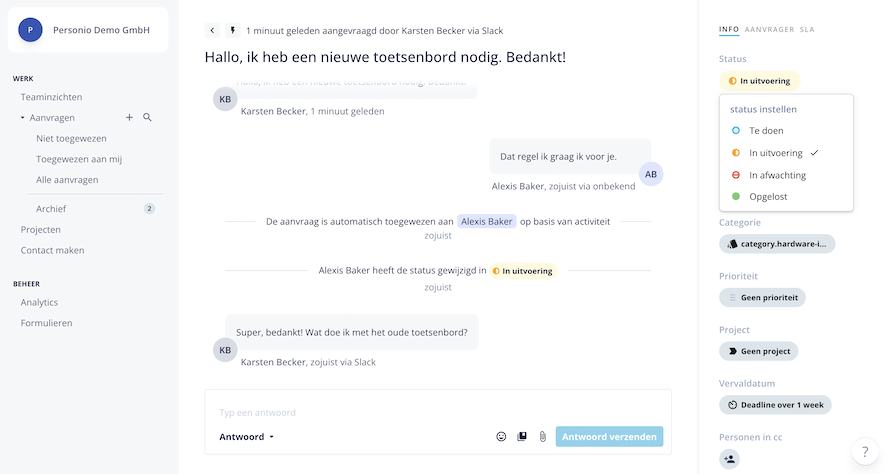The width and height of the screenshot is (890, 474).
Task: Attach a file using the paperclip icon
Action: [543, 437]
